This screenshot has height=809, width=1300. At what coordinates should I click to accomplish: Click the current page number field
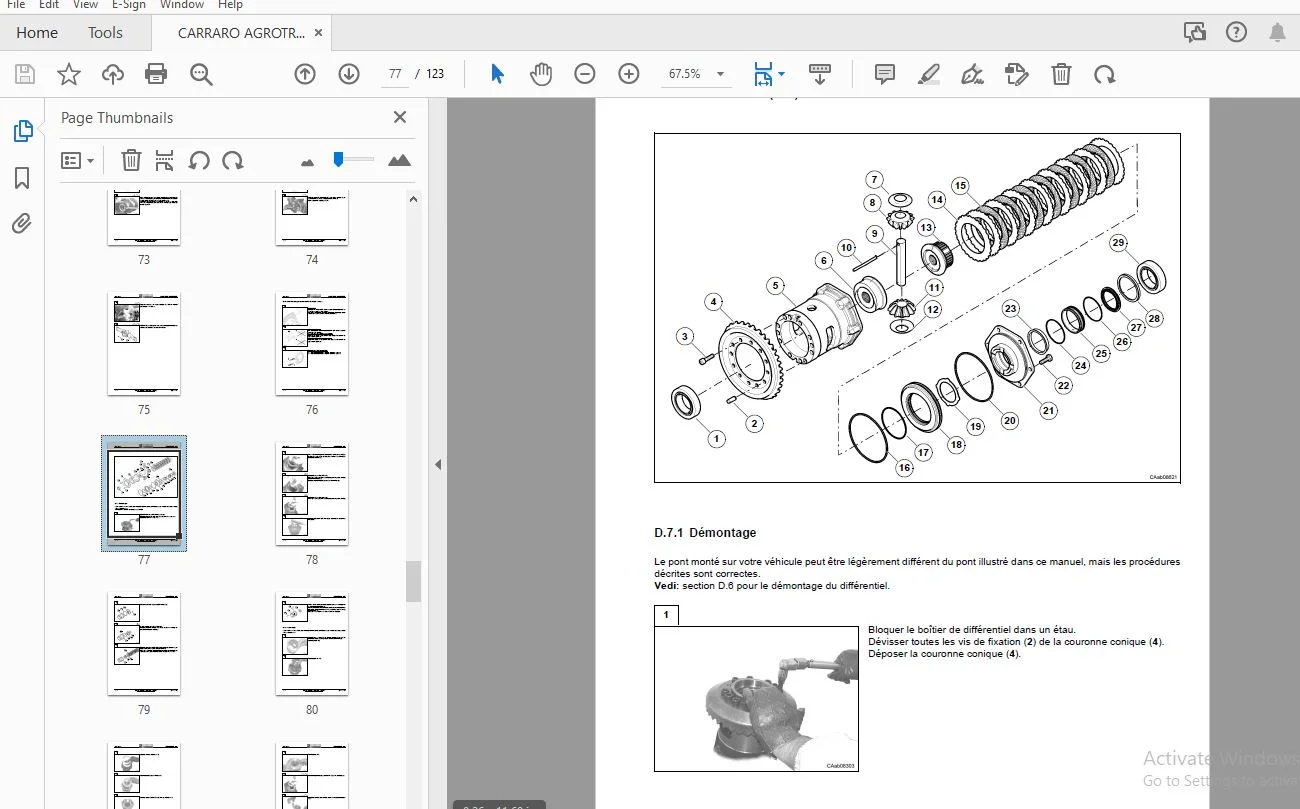click(395, 74)
